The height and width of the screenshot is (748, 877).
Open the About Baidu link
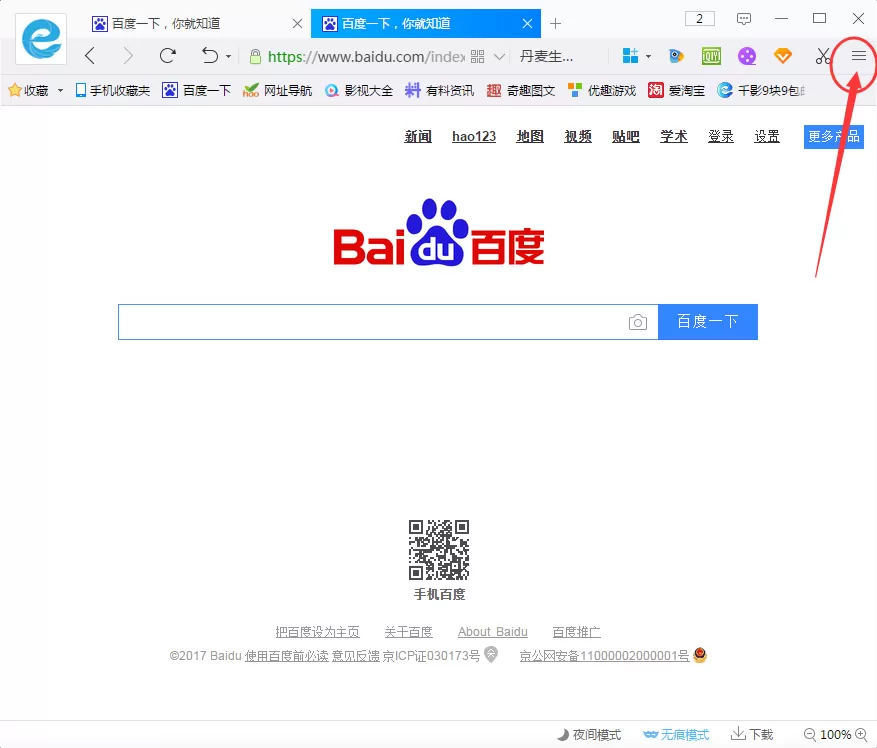493,632
